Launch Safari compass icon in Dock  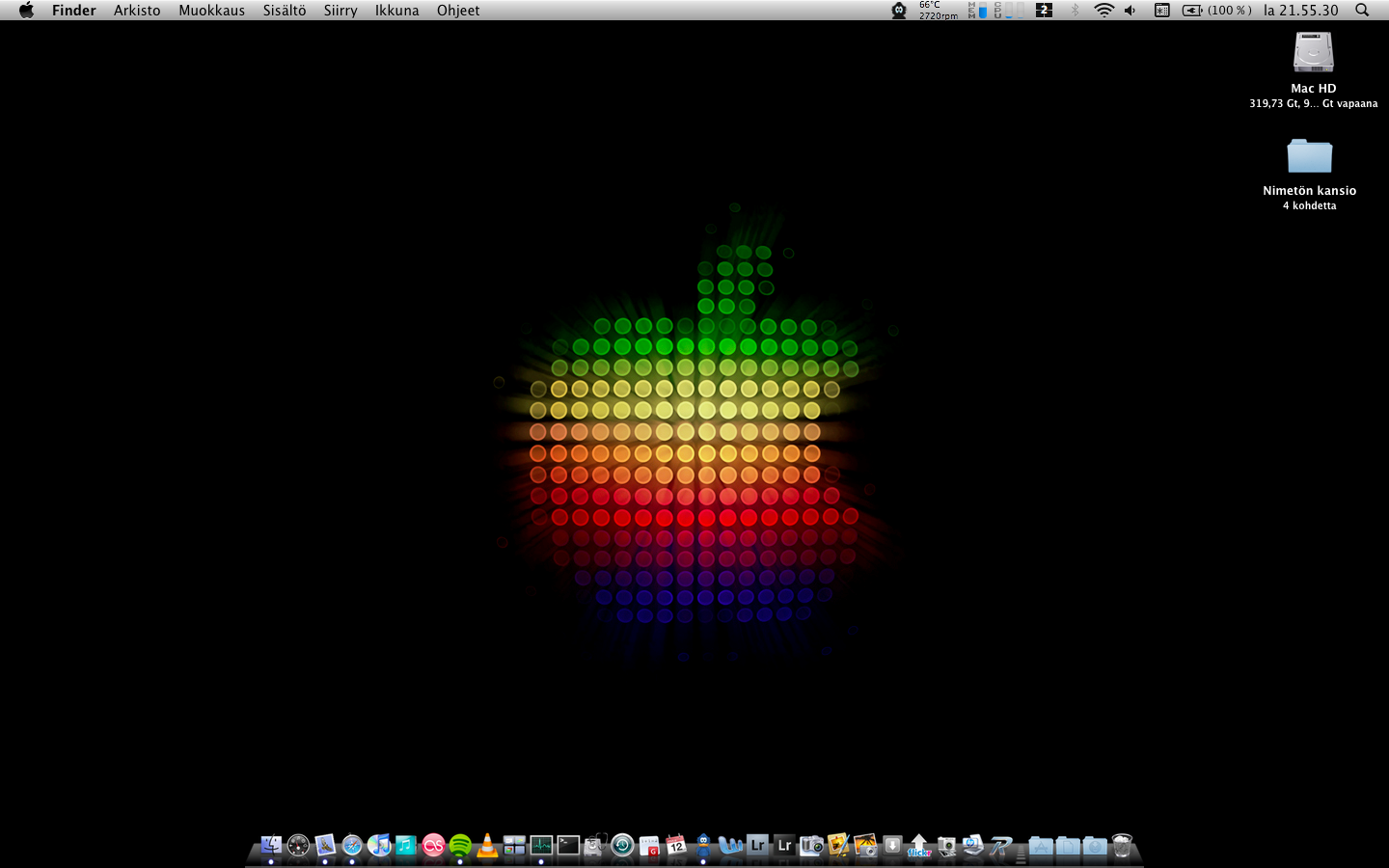click(x=352, y=846)
